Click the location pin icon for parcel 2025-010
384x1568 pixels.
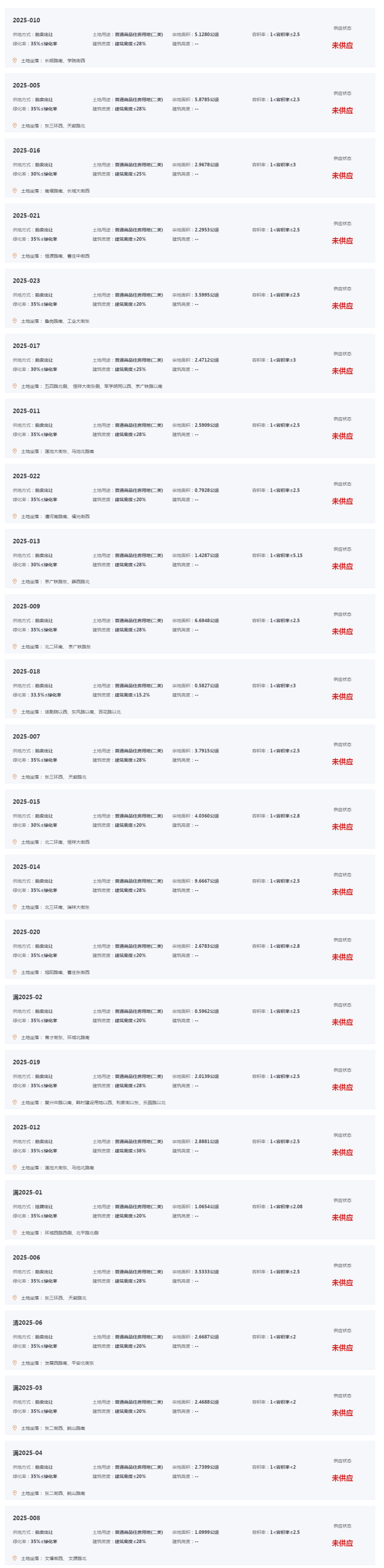click(x=15, y=60)
